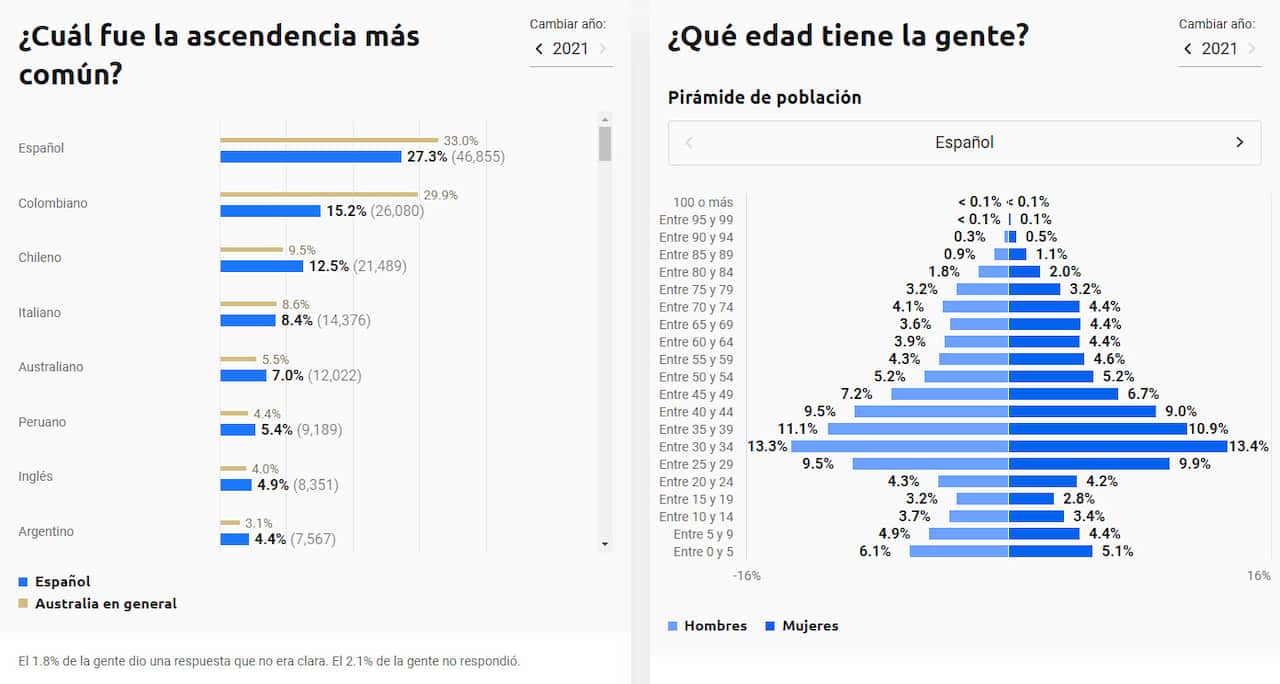Advance the population pyramid to the next ancestry

pyautogui.click(x=1240, y=142)
